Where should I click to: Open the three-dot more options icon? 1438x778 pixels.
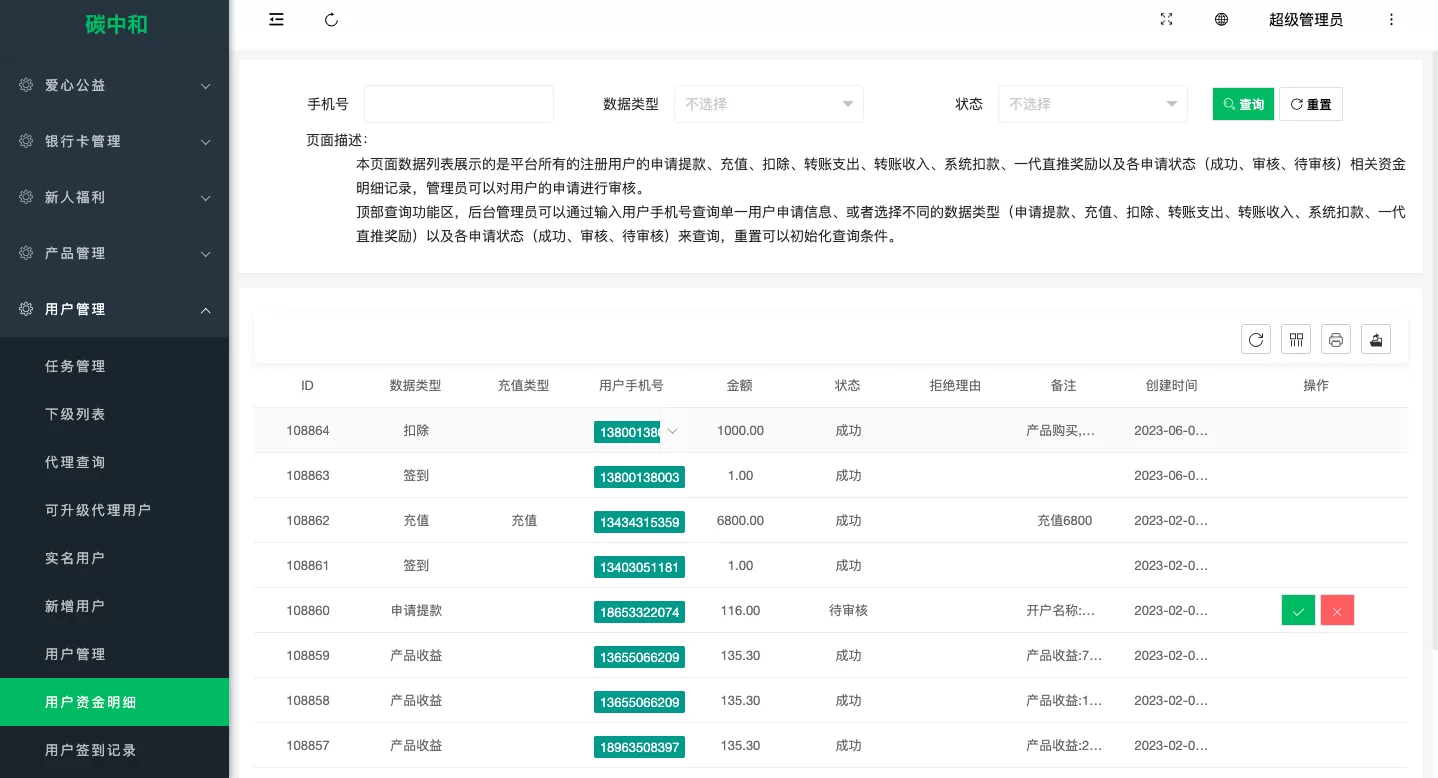point(1392,19)
